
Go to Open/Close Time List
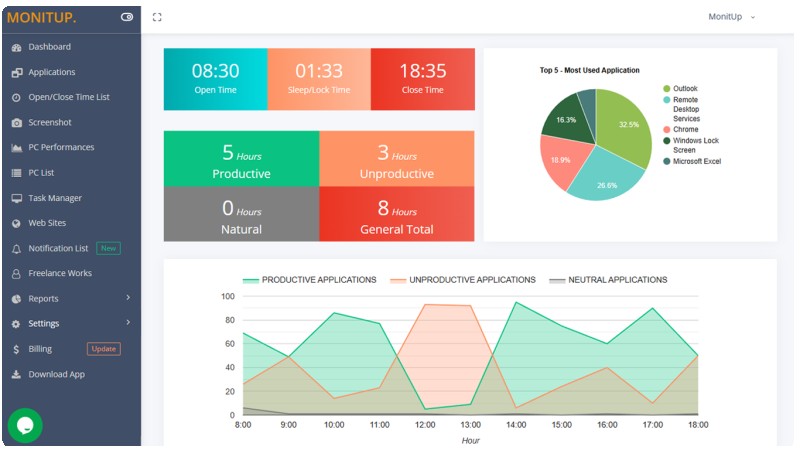click(70, 97)
